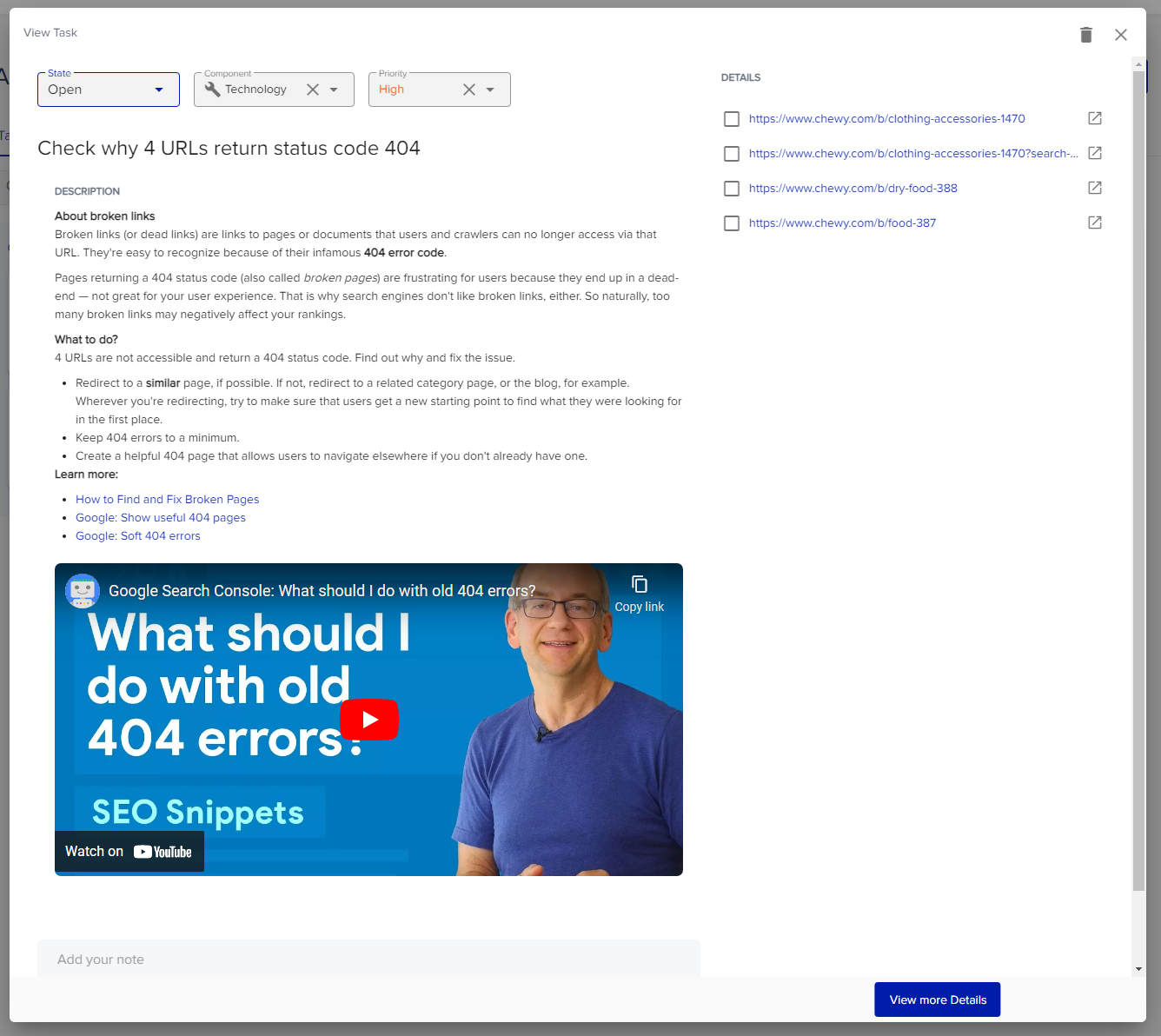Click the 'DETAILS' heading
Image resolution: width=1161 pixels, height=1036 pixels.
pyautogui.click(x=740, y=77)
